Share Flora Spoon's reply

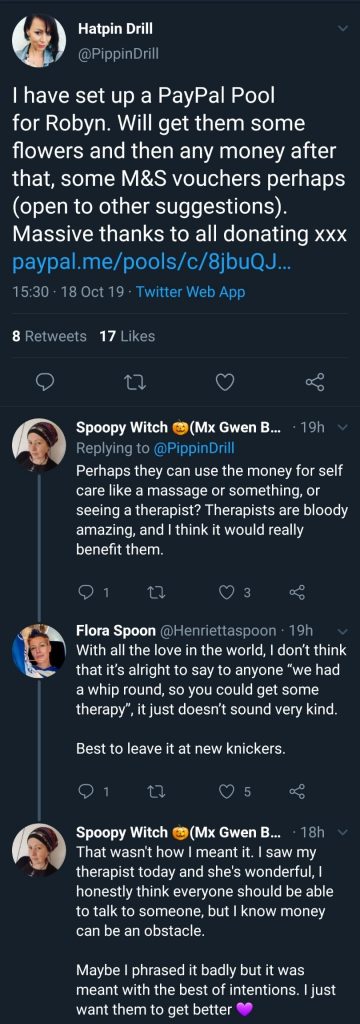pyautogui.click(x=297, y=793)
